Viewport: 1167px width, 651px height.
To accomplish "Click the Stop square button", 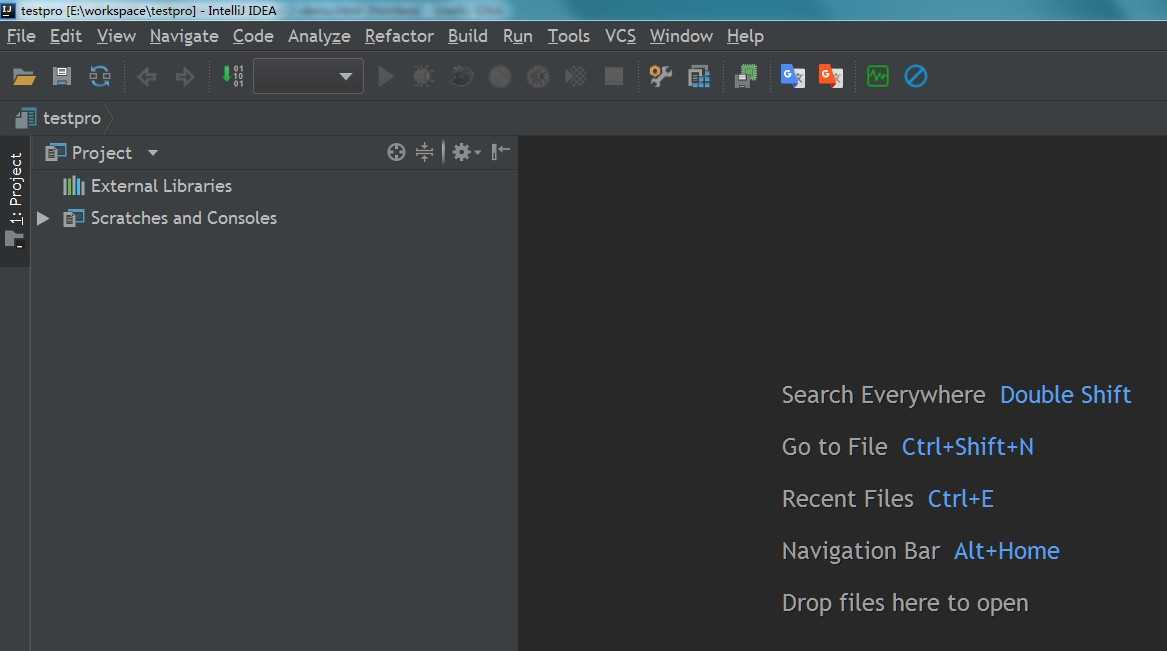I will click(x=614, y=76).
